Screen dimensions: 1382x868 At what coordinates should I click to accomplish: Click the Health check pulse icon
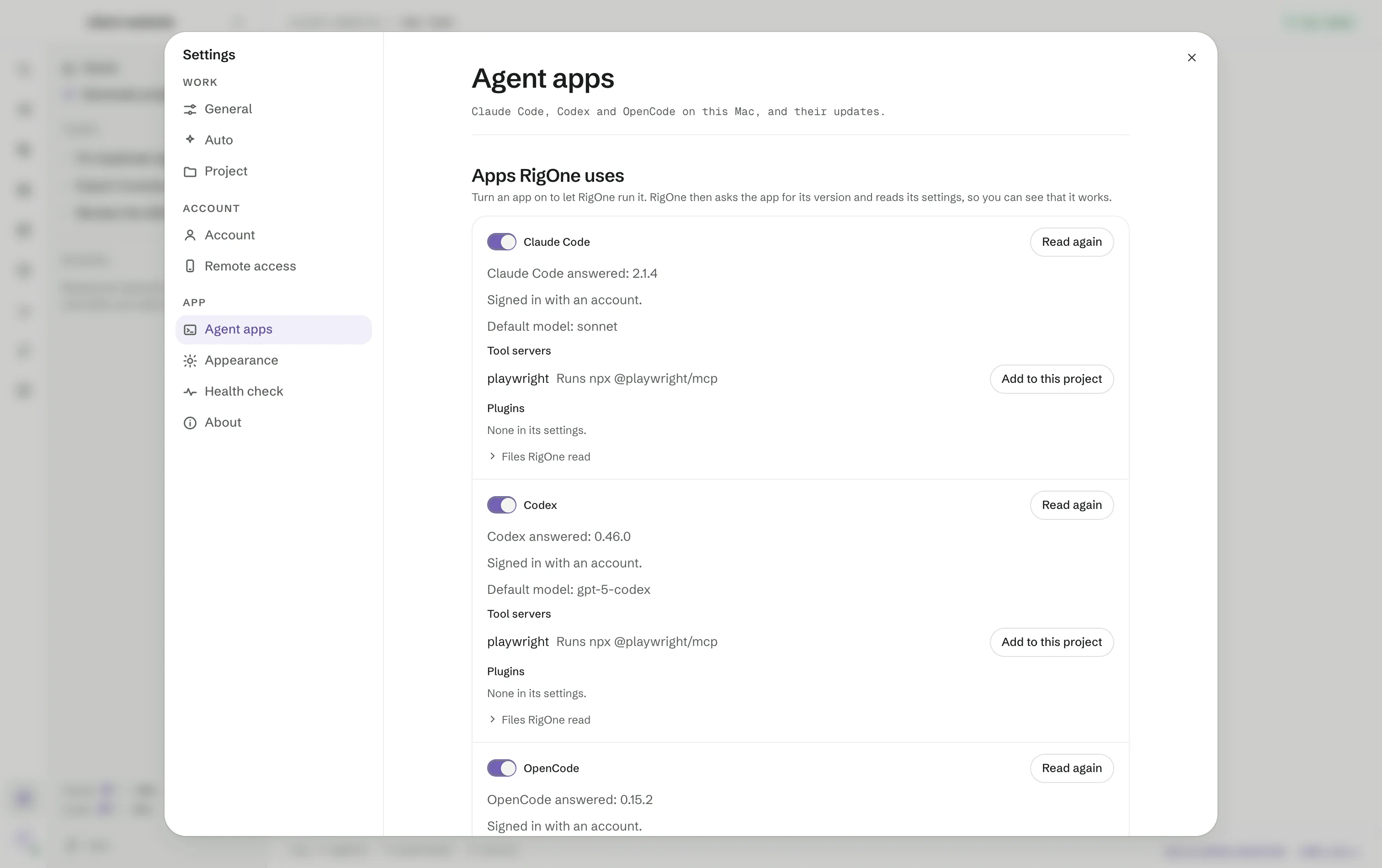(190, 392)
